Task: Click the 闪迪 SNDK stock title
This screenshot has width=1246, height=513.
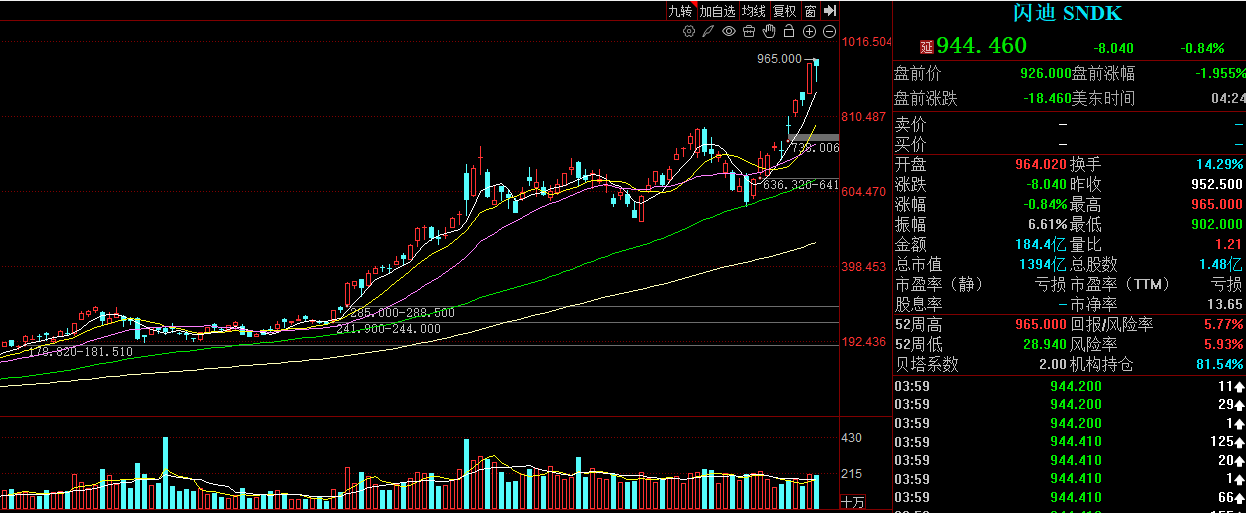Action: point(1067,13)
